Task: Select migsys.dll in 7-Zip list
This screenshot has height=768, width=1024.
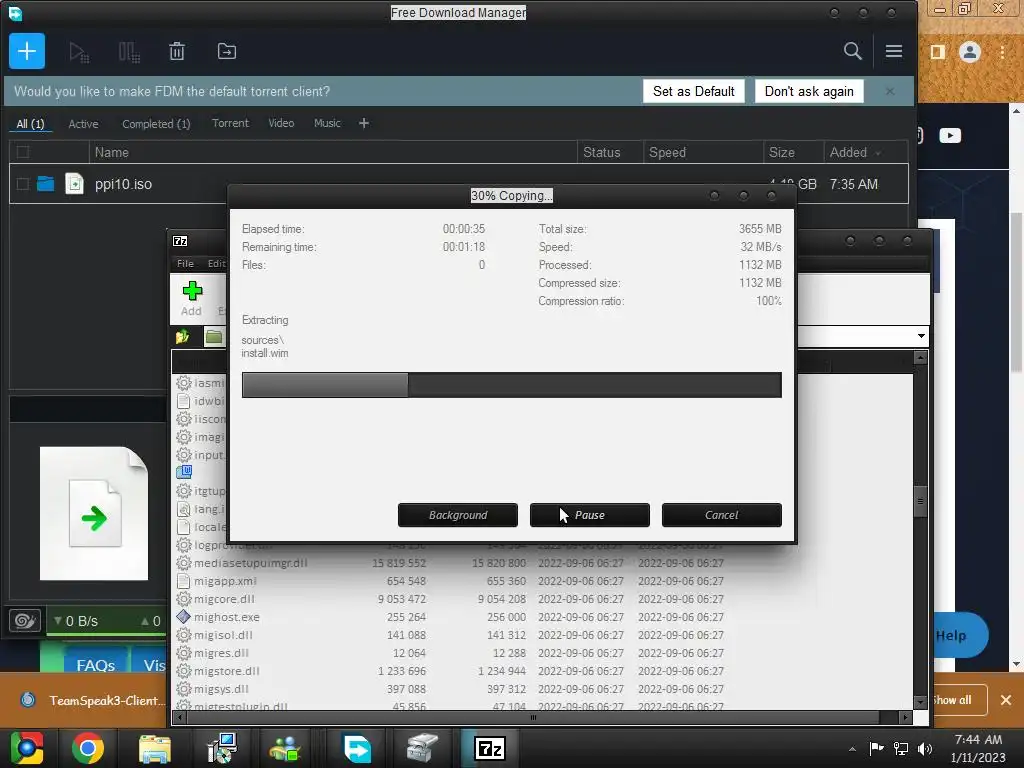Action: click(221, 689)
